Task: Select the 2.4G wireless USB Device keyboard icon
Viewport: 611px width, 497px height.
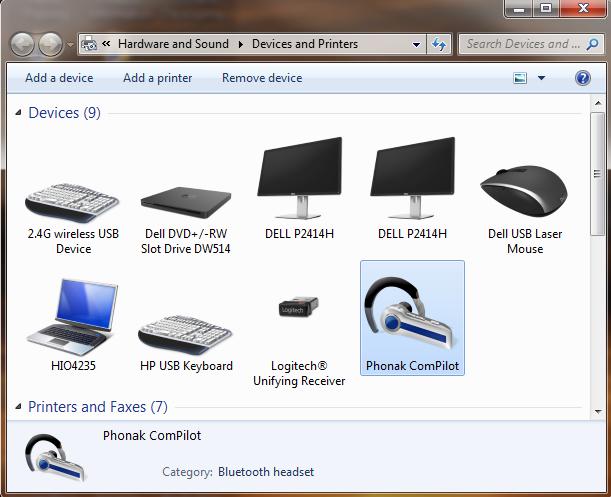Action: pos(72,203)
